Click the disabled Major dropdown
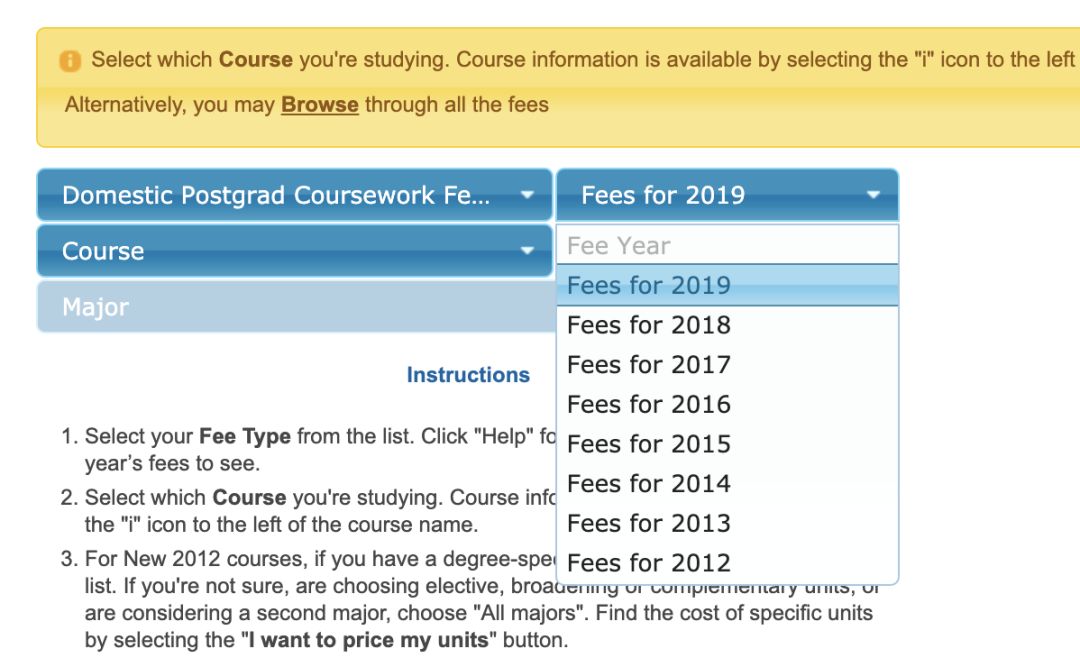 point(297,307)
